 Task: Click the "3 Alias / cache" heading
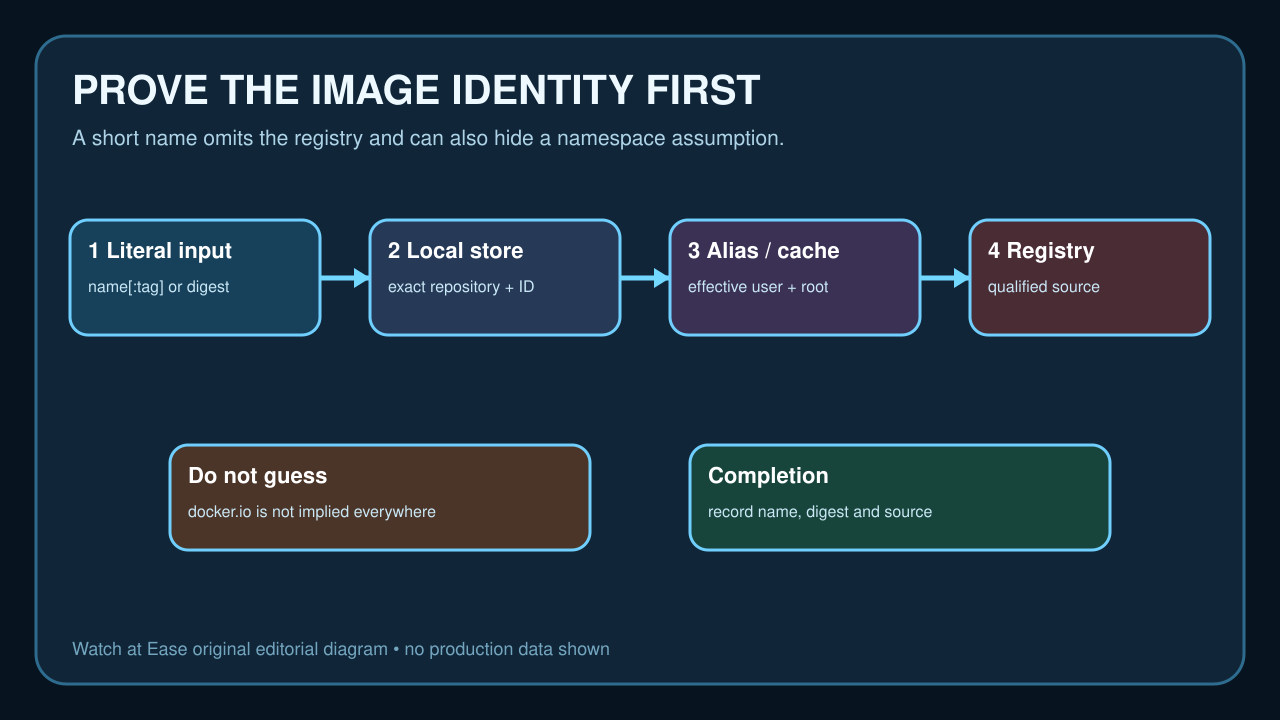[x=763, y=251]
